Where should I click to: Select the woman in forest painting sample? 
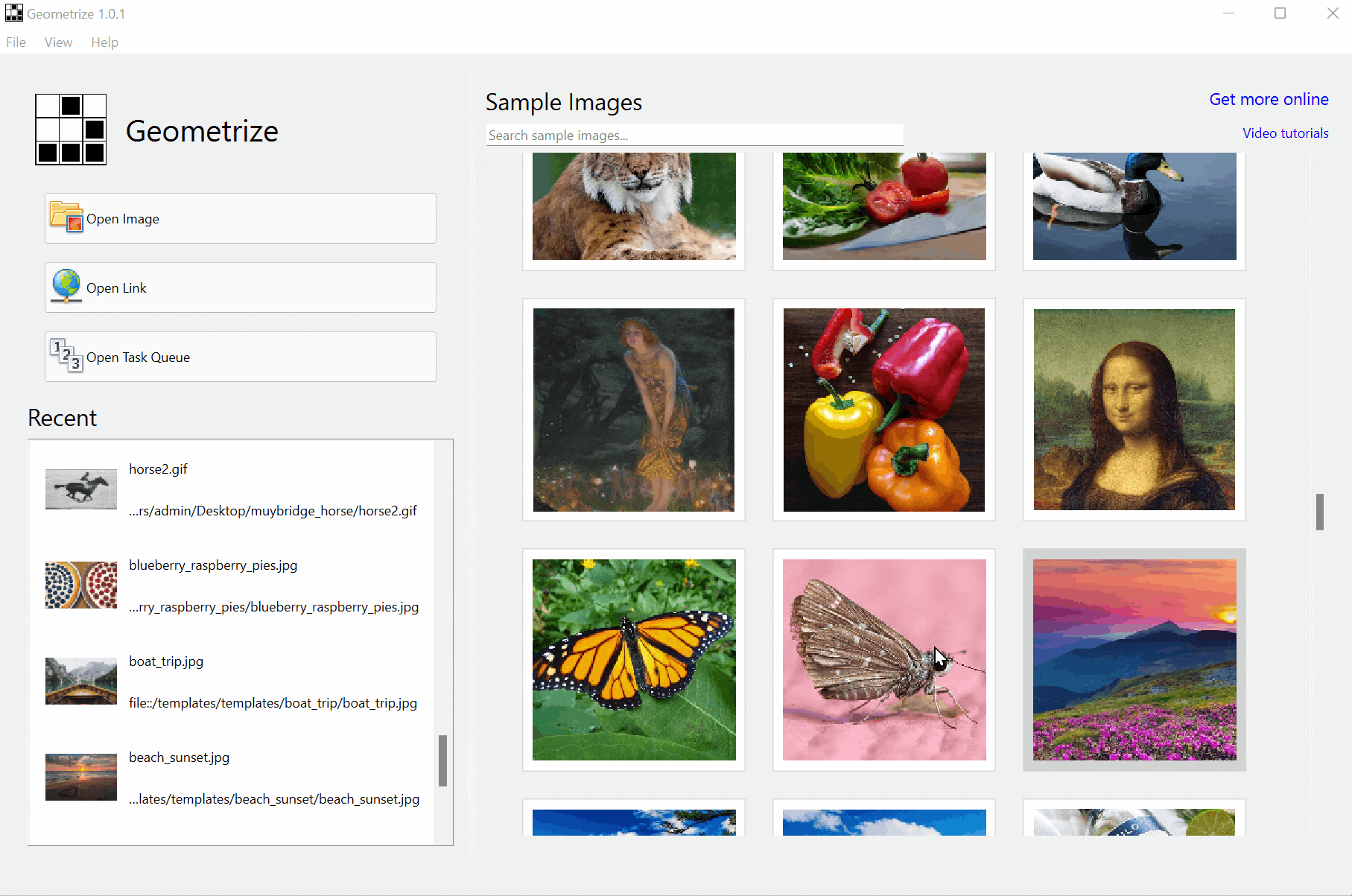pos(634,410)
